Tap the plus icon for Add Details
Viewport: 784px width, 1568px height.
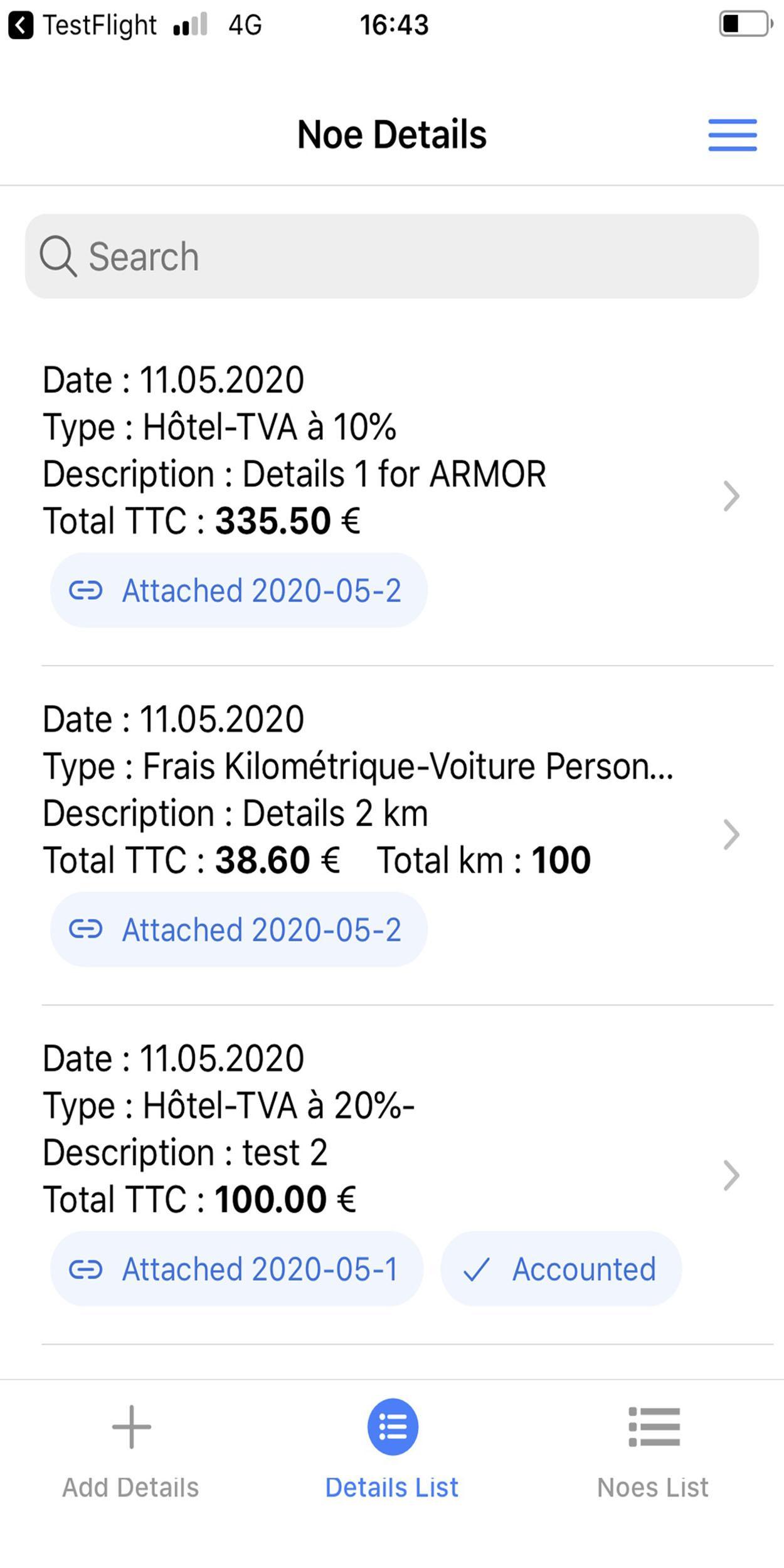coord(131,1427)
